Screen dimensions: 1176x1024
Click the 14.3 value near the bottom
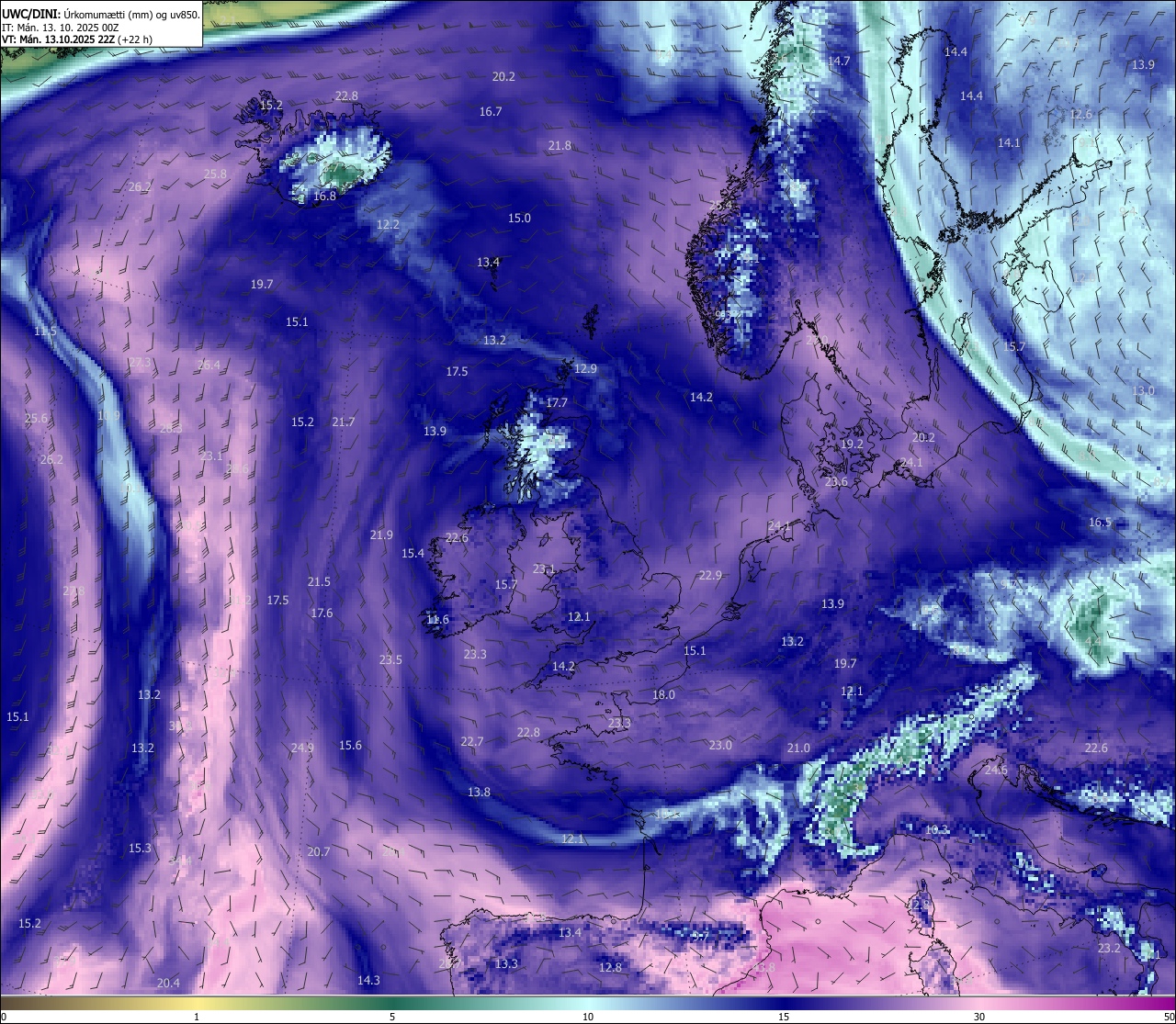368,980
